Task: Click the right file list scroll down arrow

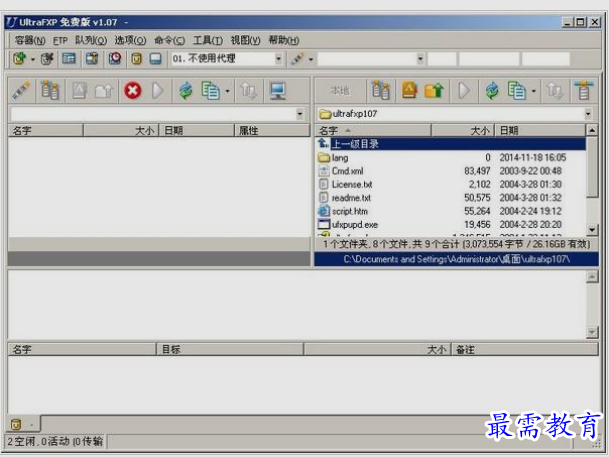Action: pos(592,230)
